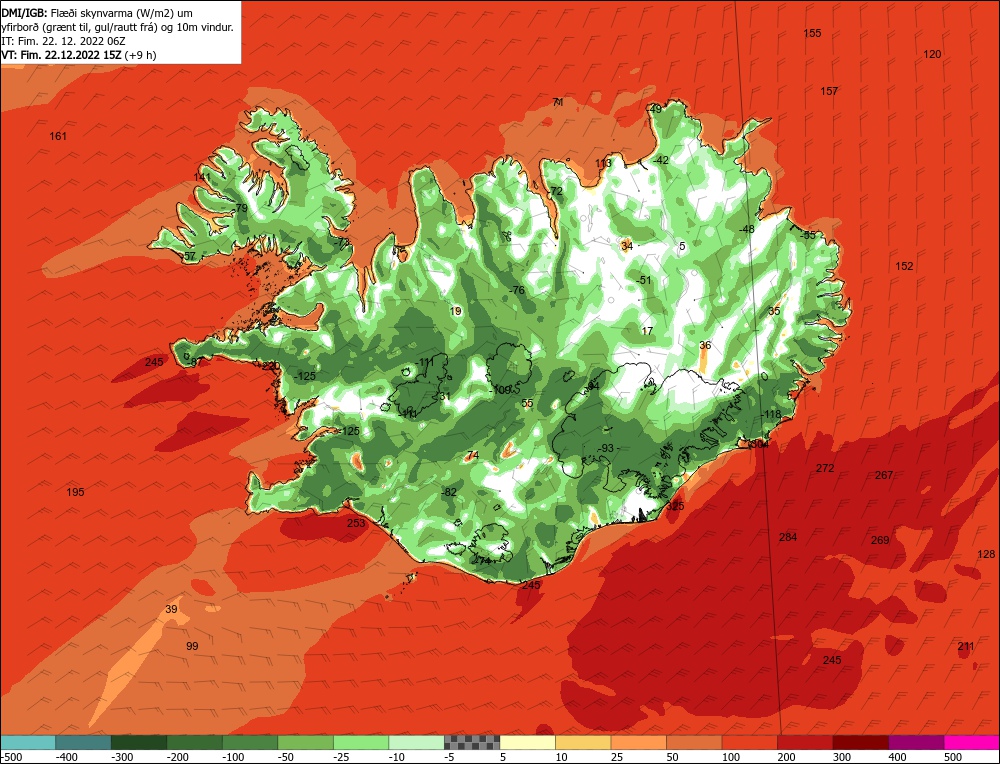
Task: Click the value 128 at the right edge
Action: click(x=986, y=554)
